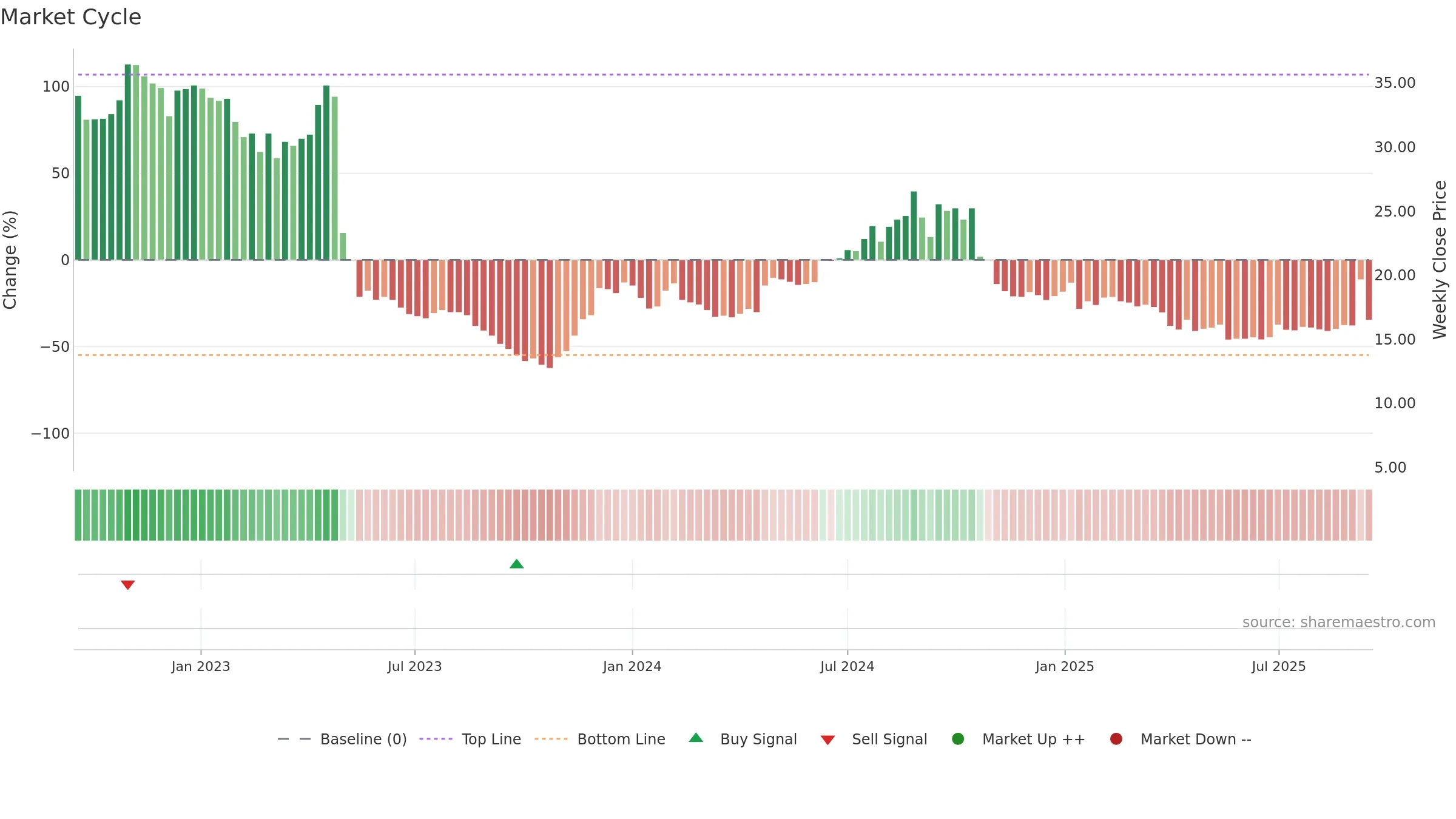Toggle the Baseline (0) legend entry
The height and width of the screenshot is (819, 1456).
(342, 739)
